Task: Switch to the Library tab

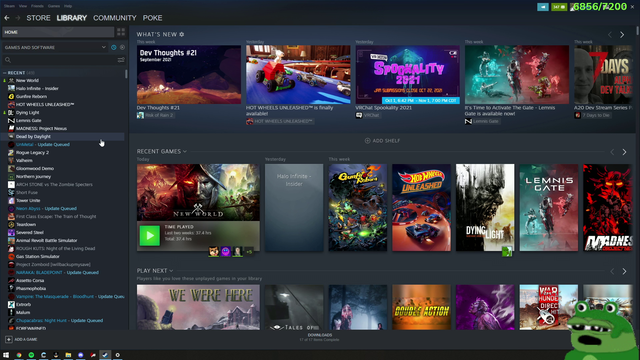Action: click(72, 18)
